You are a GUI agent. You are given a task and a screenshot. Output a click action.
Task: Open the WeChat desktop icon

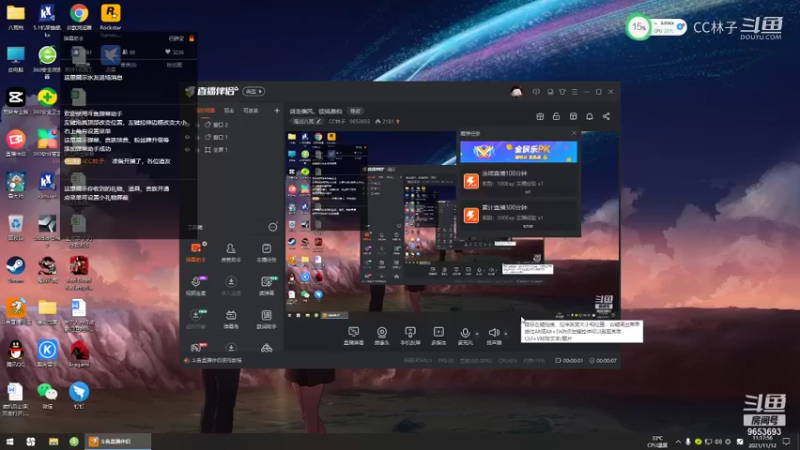pyautogui.click(x=47, y=395)
